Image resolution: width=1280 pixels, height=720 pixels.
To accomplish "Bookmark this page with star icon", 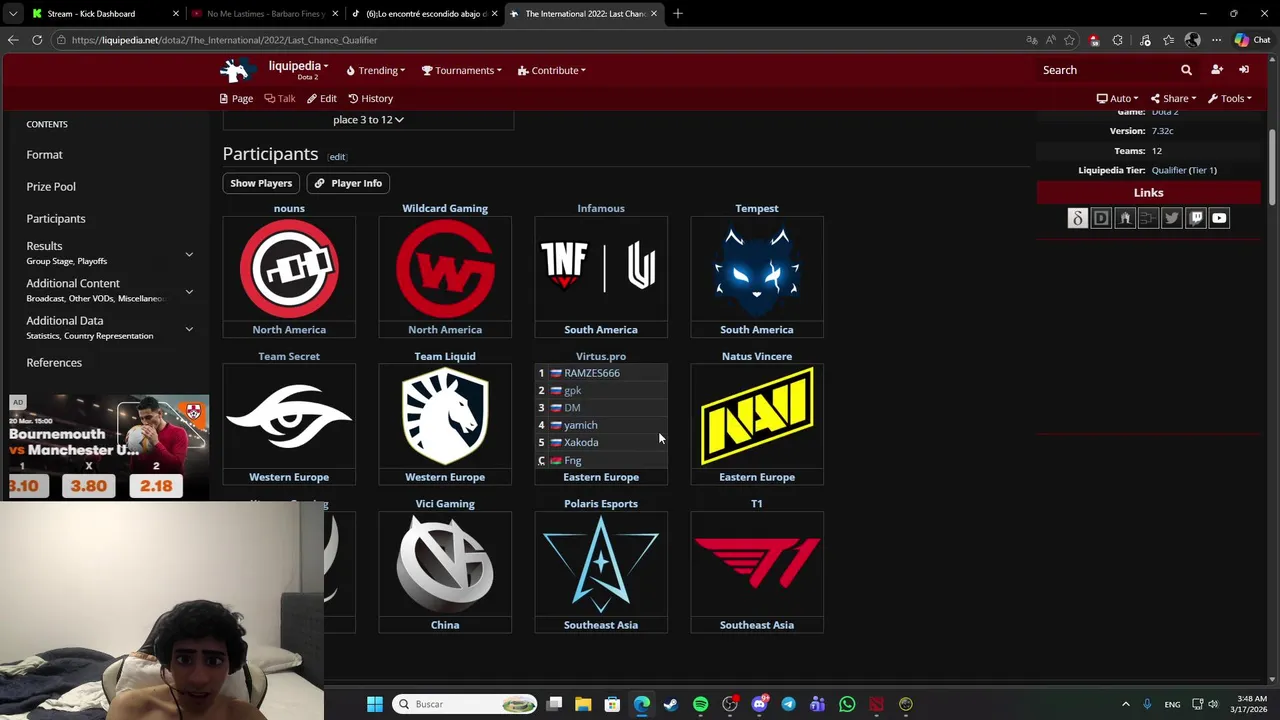I will click(x=1069, y=40).
